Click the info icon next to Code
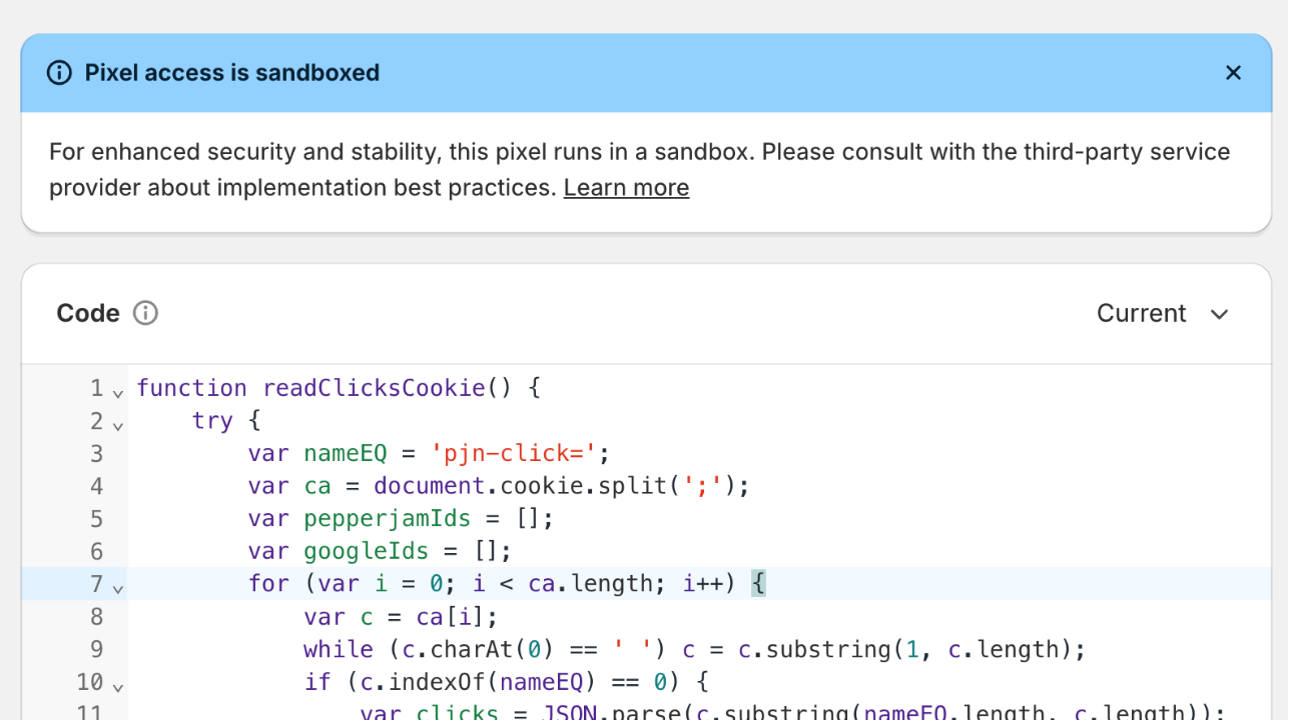This screenshot has height=724, width=1292. (x=146, y=313)
